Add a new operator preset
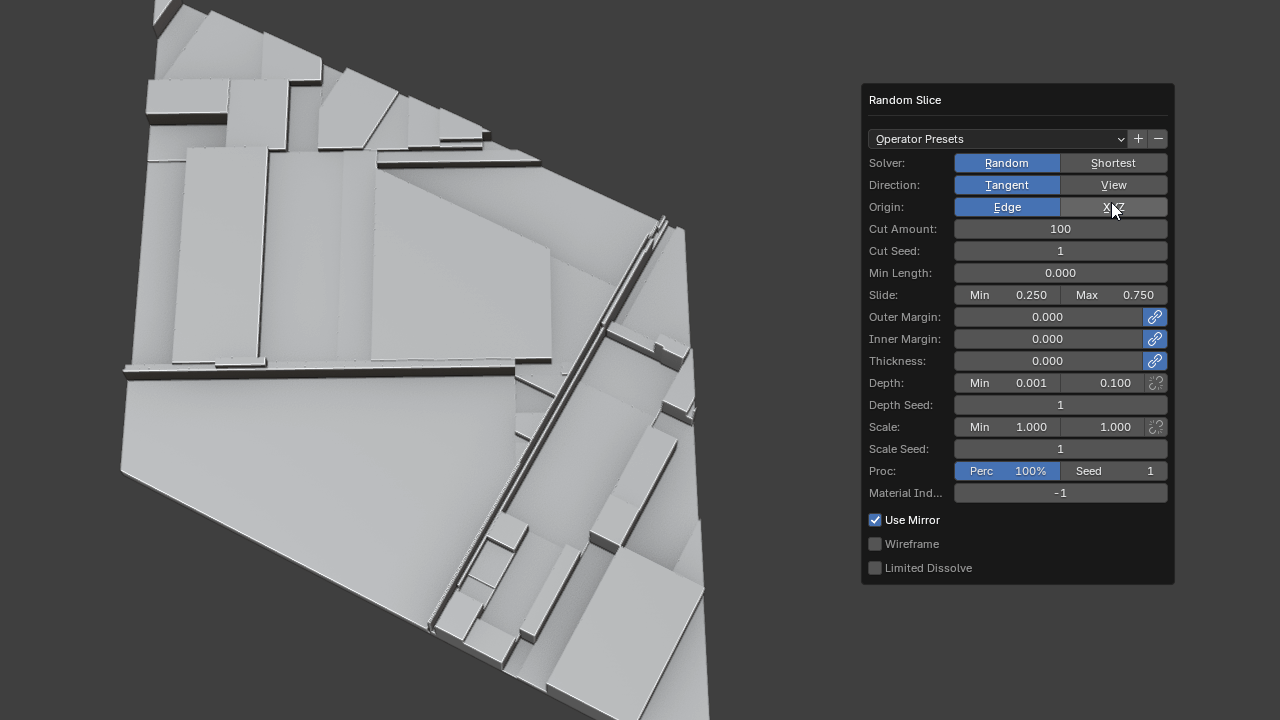The height and width of the screenshot is (720, 1280). tap(1138, 139)
